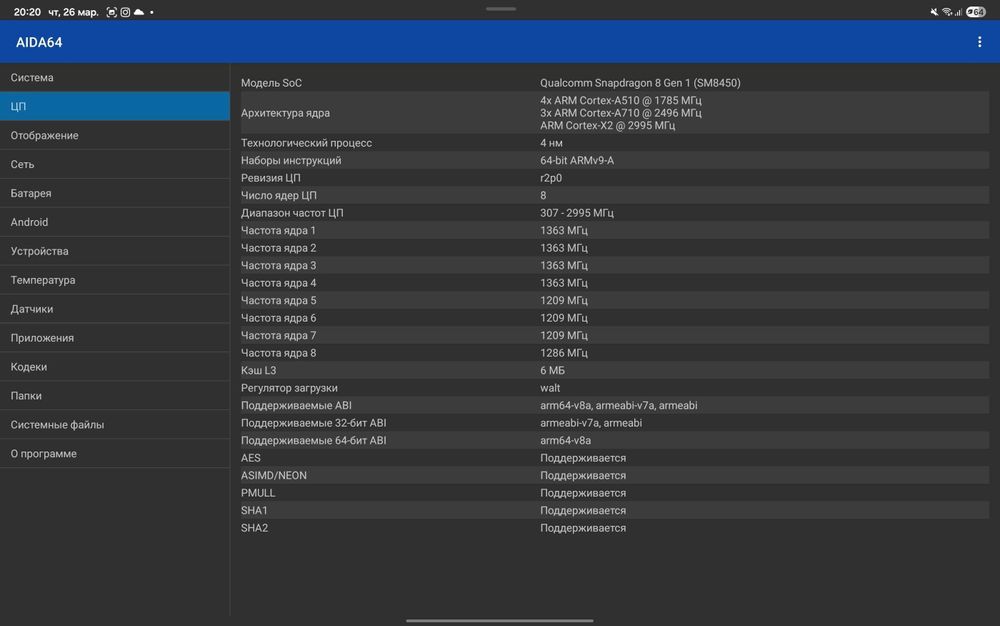Screen dimensions: 1000x626
Task: Select the Поддерживаемые ABI row label
Action: pyautogui.click(x=296, y=405)
